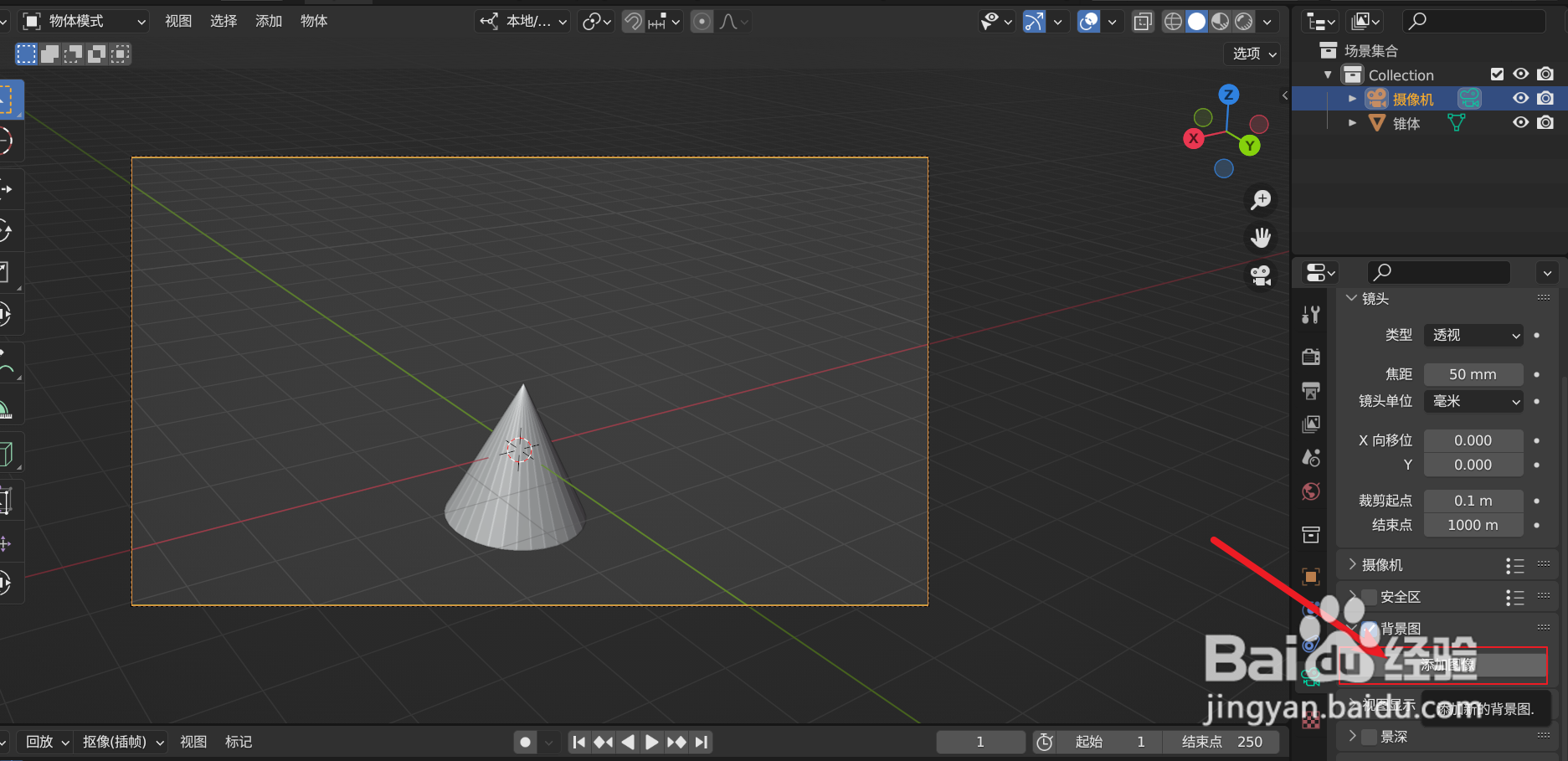Select material preview shading

(x=1221, y=22)
